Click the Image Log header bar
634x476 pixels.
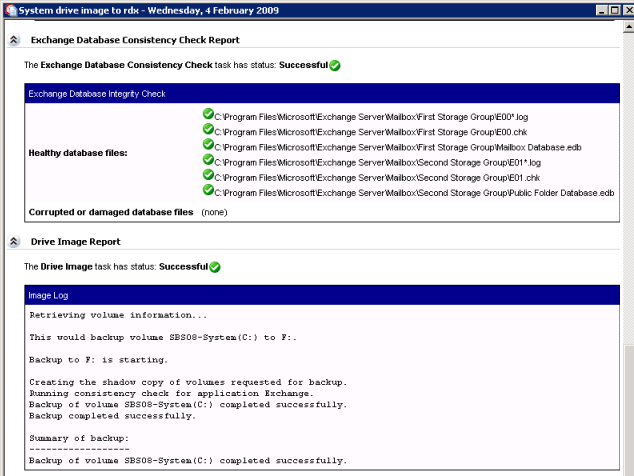322,295
